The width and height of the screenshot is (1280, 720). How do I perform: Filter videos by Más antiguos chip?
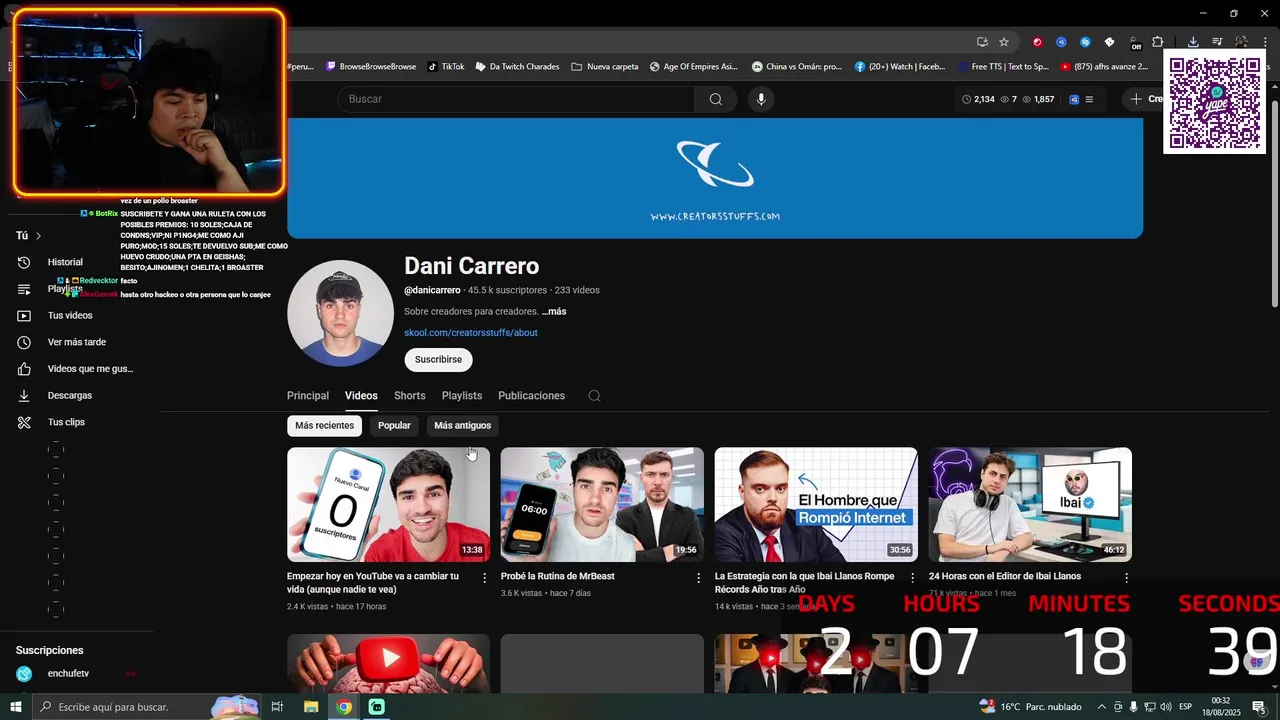click(463, 426)
